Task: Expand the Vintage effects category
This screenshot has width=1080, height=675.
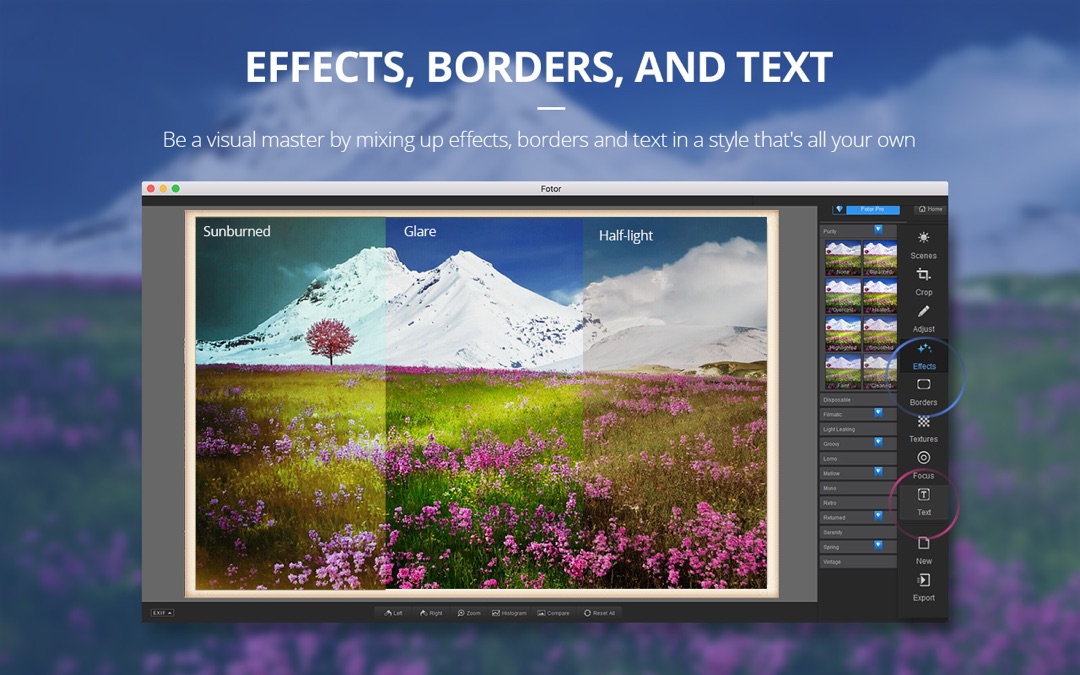Action: (x=858, y=562)
